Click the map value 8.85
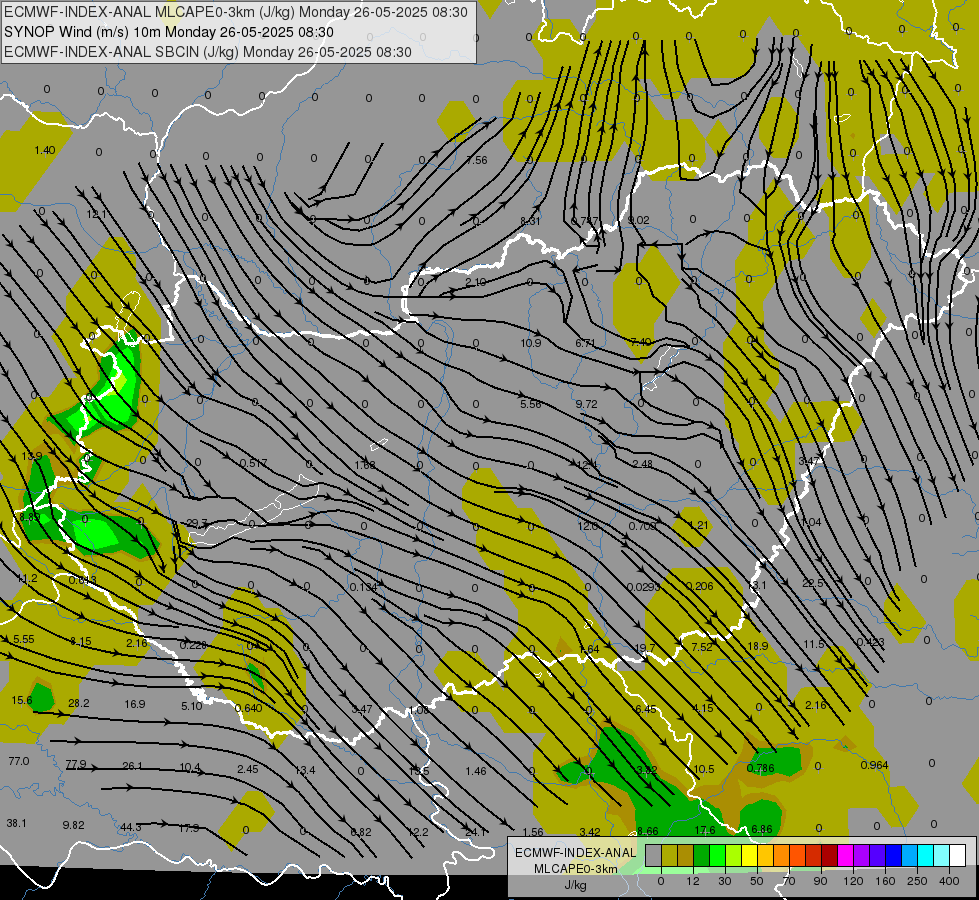 [29, 517]
